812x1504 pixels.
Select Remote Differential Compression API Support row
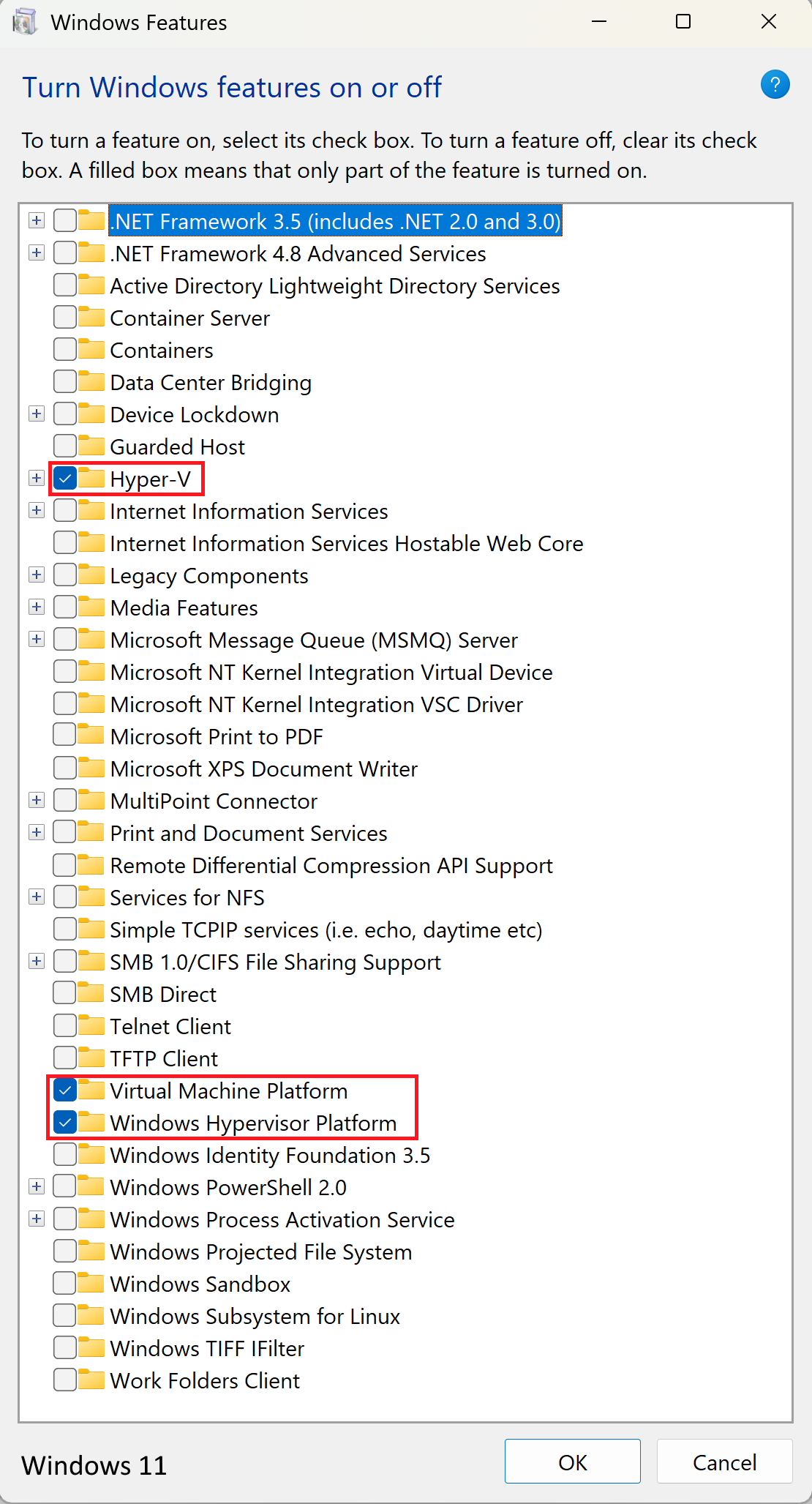tap(331, 866)
